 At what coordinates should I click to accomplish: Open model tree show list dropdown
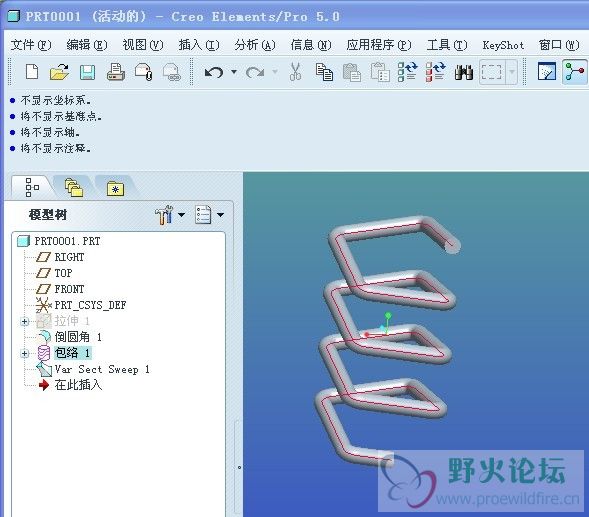pyautogui.click(x=209, y=215)
